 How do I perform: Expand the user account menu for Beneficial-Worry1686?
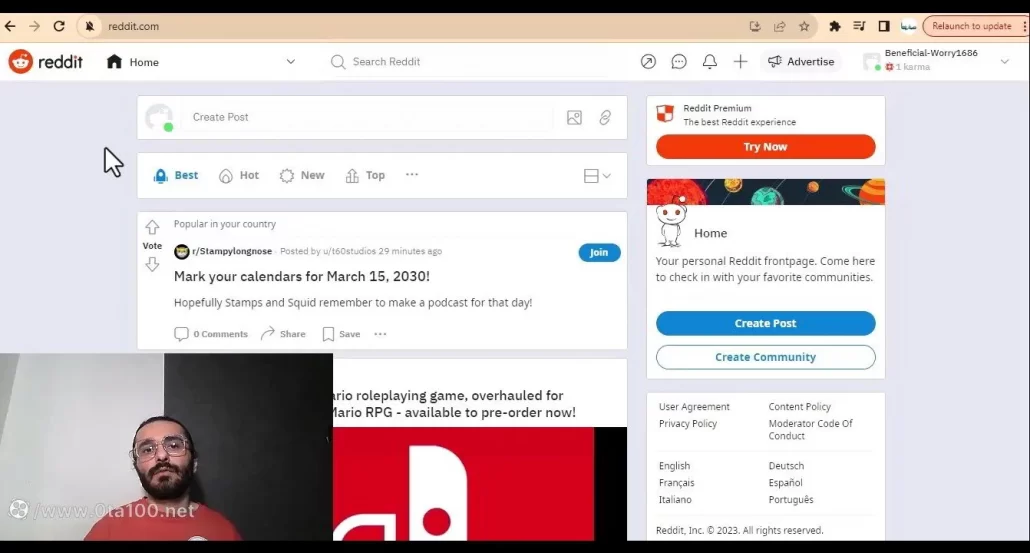1004,62
